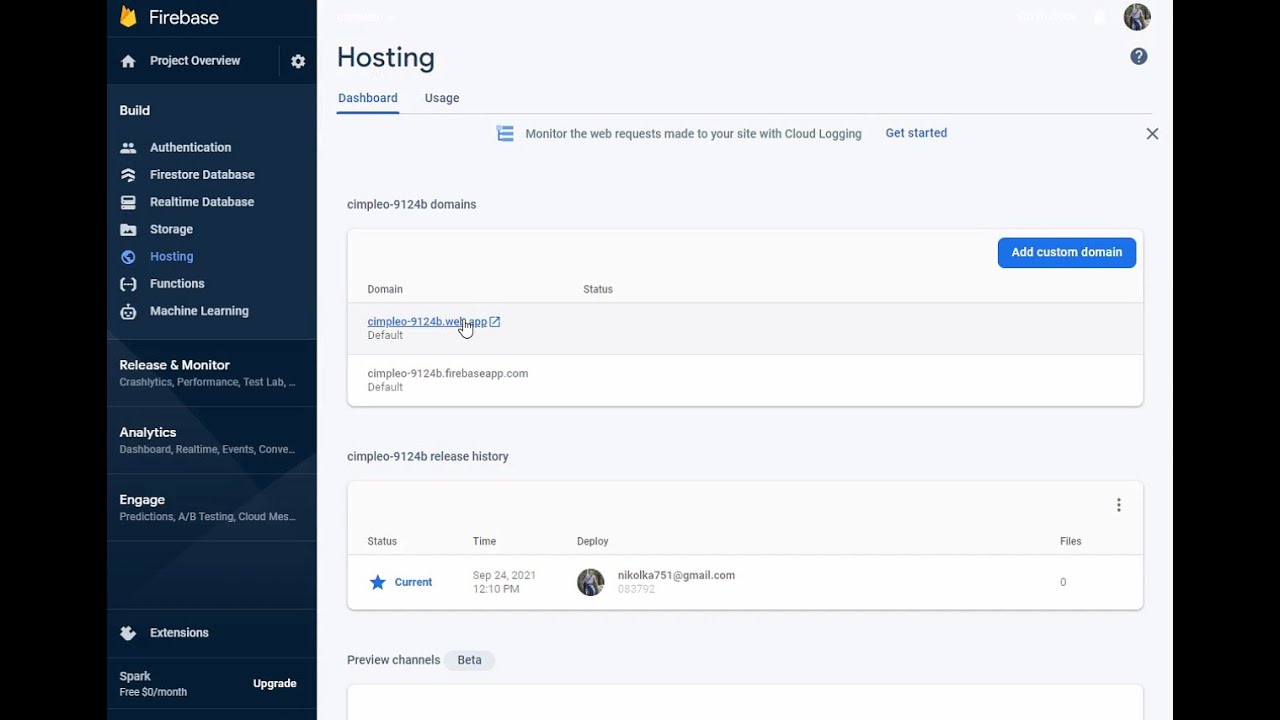
Task: Click the Realtime Database icon
Action: [128, 202]
